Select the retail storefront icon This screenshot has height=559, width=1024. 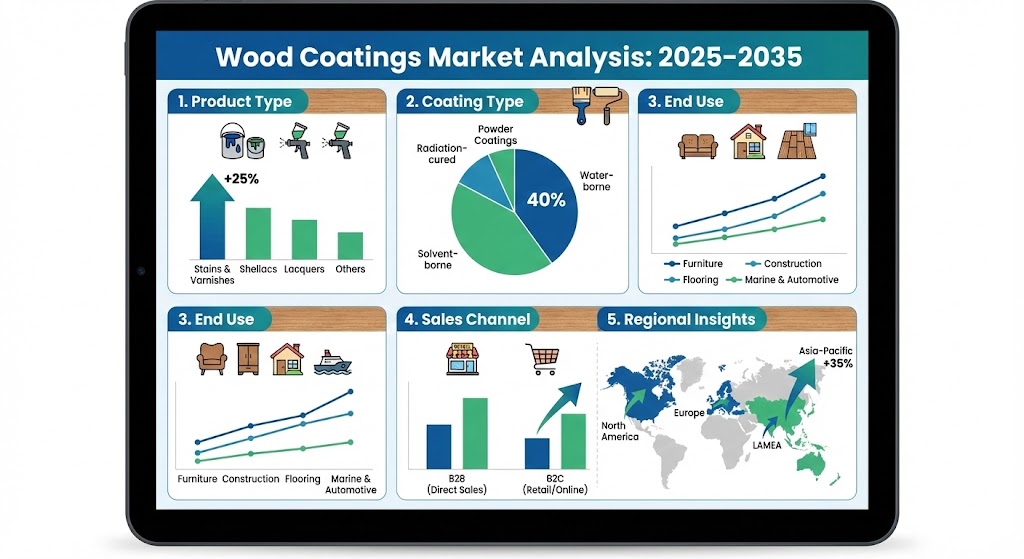461,358
